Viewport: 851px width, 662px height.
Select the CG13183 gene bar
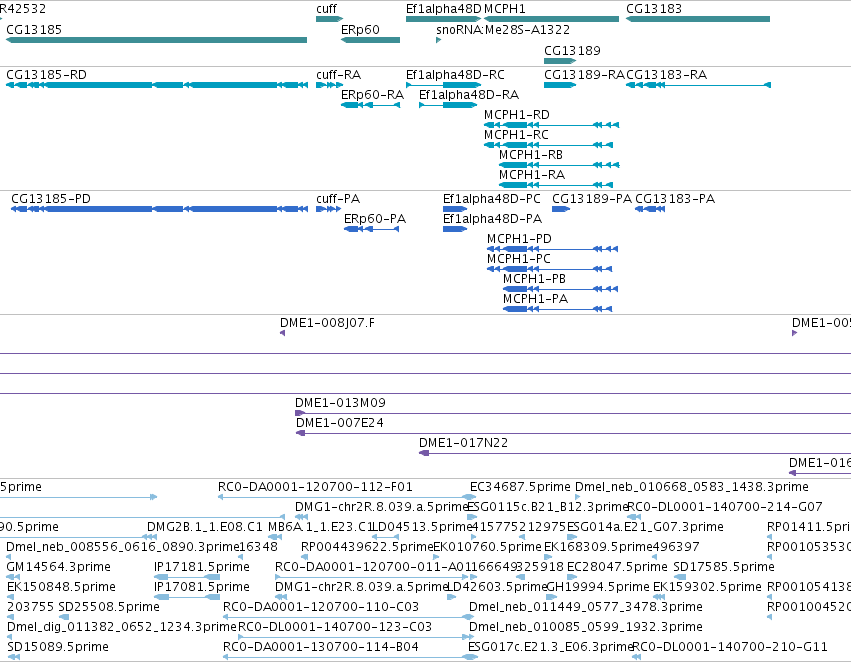[x=698, y=19]
